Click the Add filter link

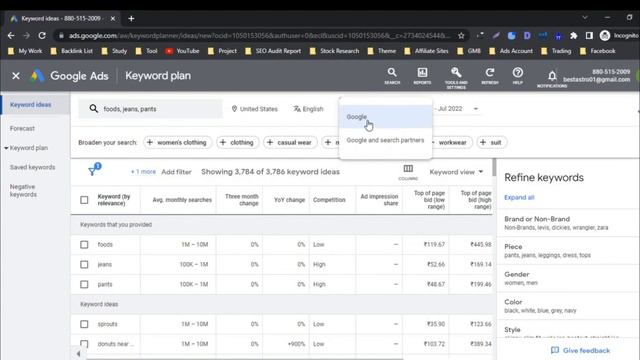point(176,172)
